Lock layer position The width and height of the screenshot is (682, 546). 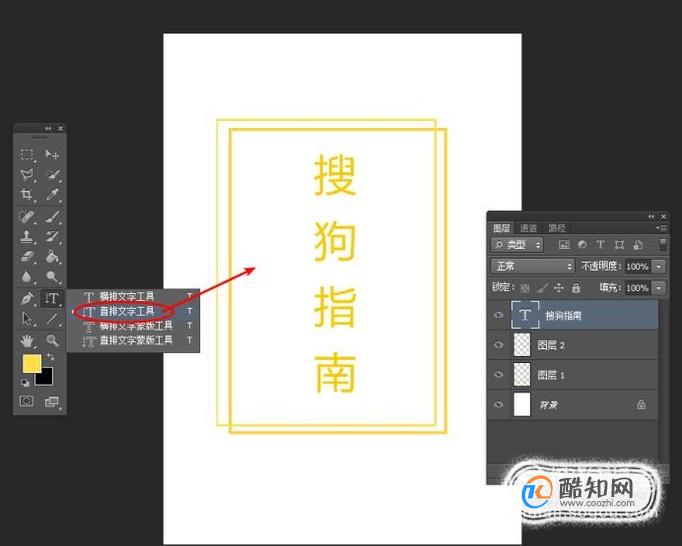[559, 288]
